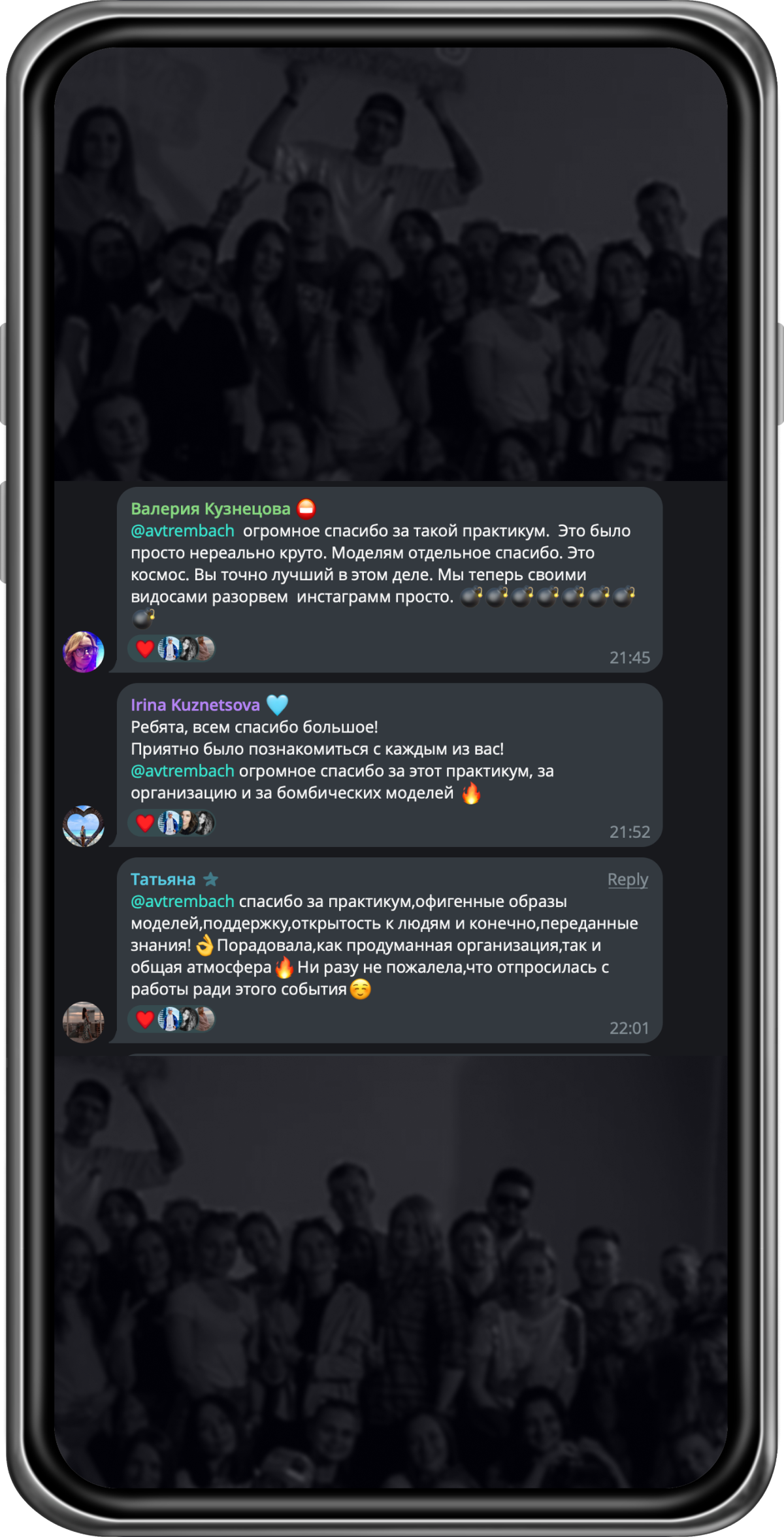Image resolution: width=784 pixels, height=1537 pixels.
Task: Open Валерия Кузнецова's profile avatar
Action: coord(84,652)
